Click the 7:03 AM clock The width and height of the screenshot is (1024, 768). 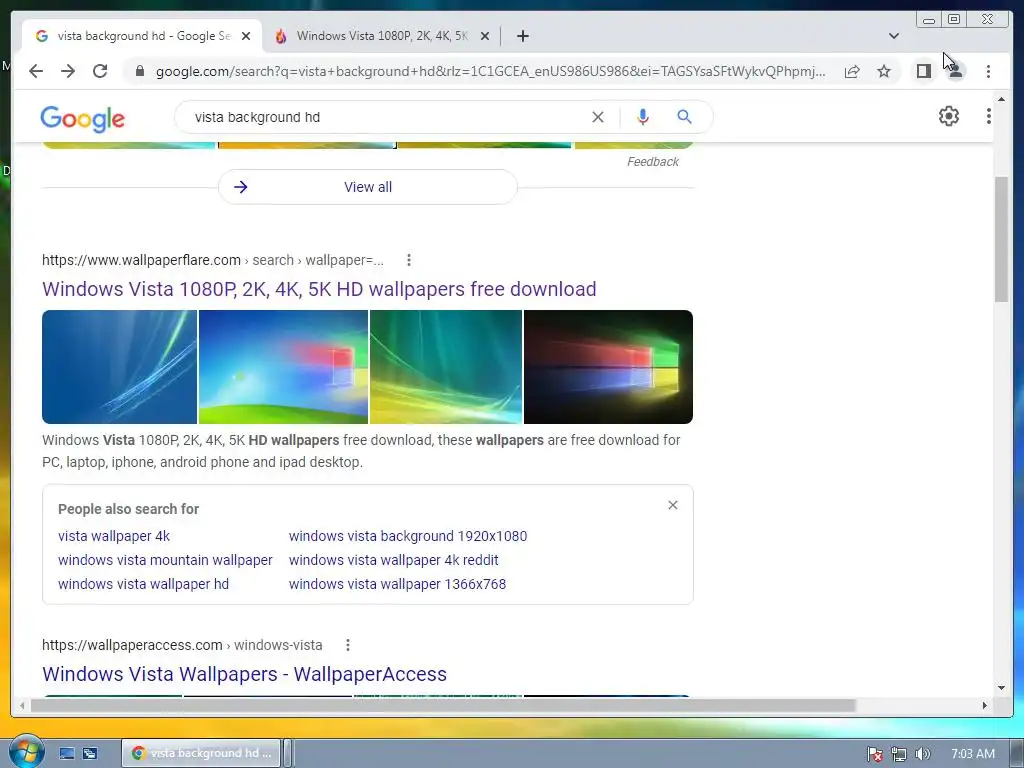(972, 754)
